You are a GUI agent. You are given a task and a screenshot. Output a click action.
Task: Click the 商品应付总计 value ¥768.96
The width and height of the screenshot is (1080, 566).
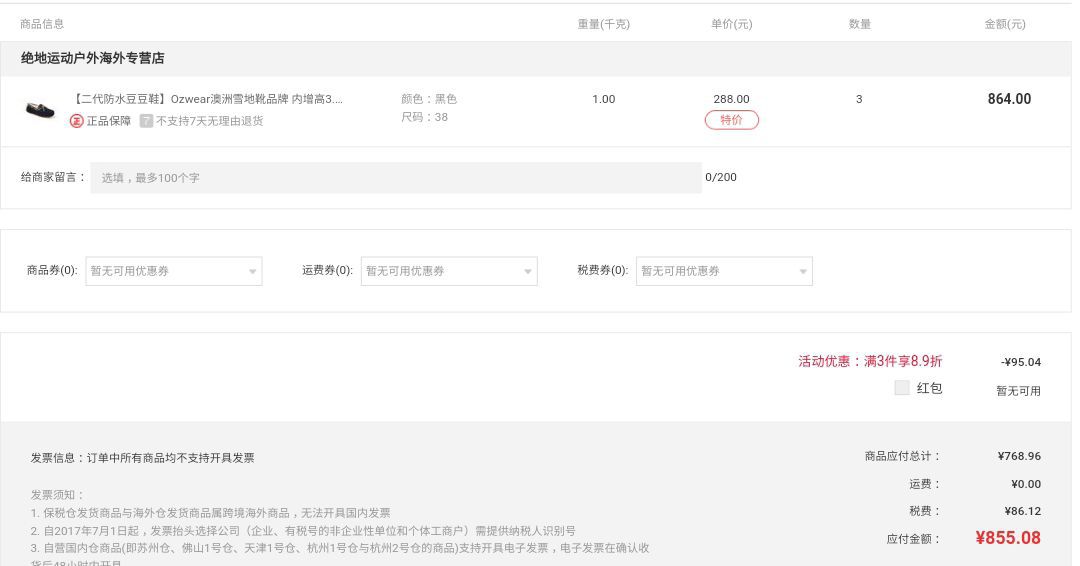(x=1019, y=456)
